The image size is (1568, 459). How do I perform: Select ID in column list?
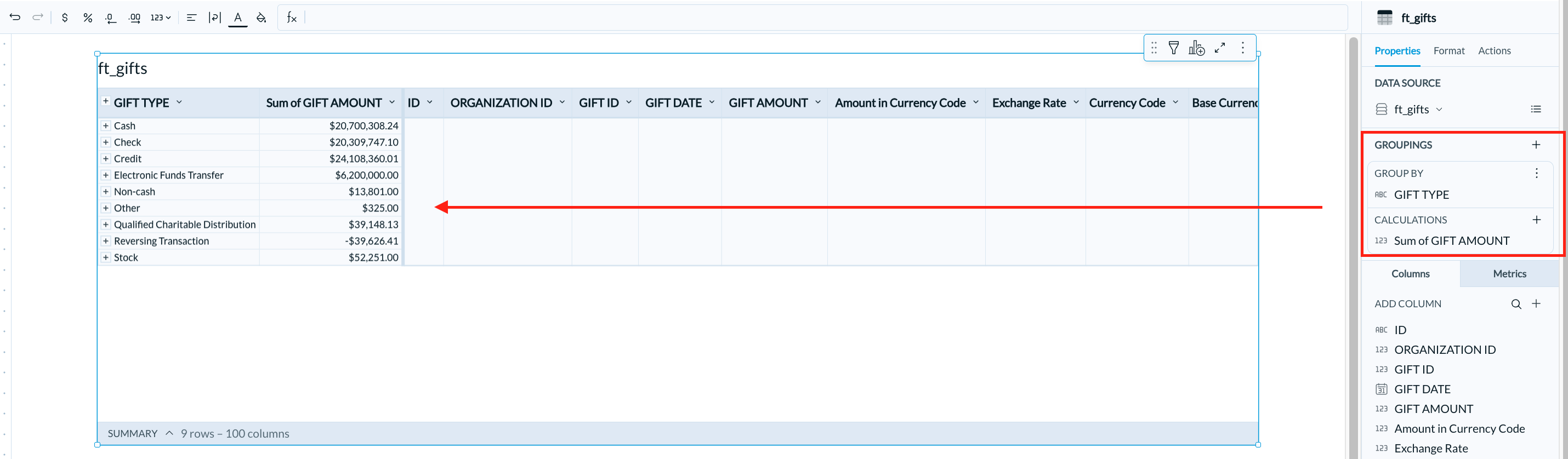coord(1400,330)
